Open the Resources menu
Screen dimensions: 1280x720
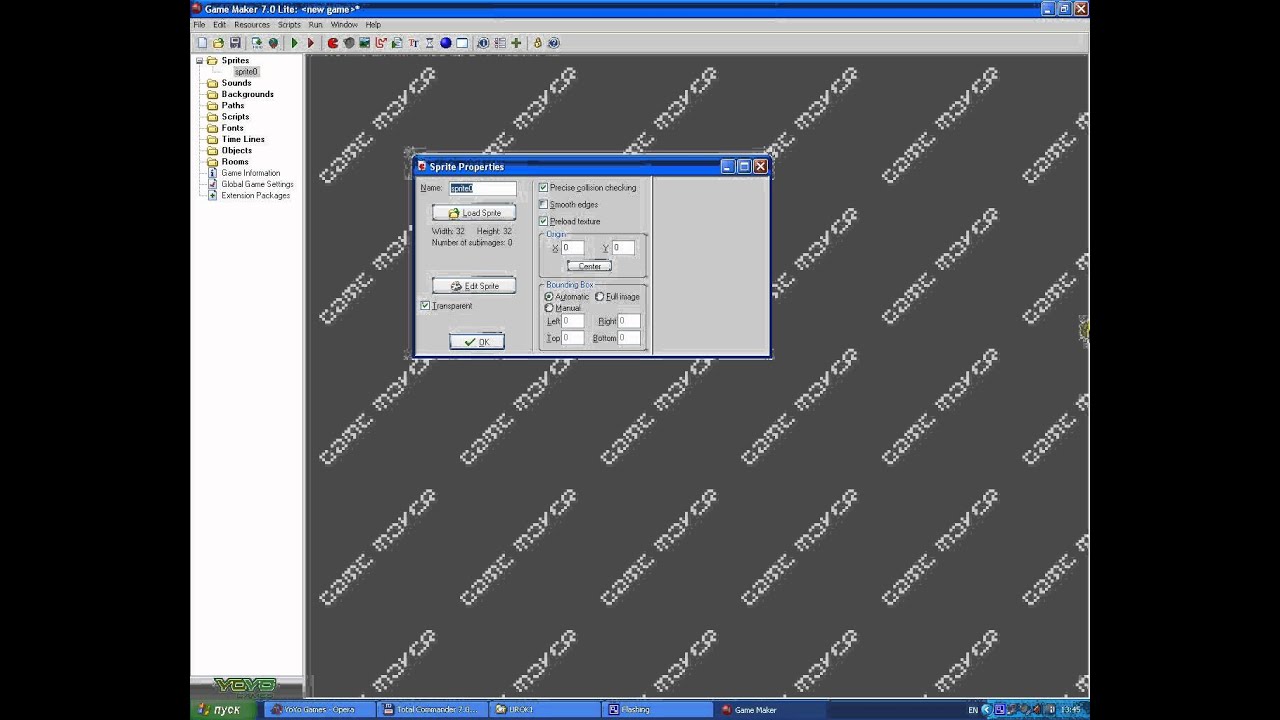(252, 24)
